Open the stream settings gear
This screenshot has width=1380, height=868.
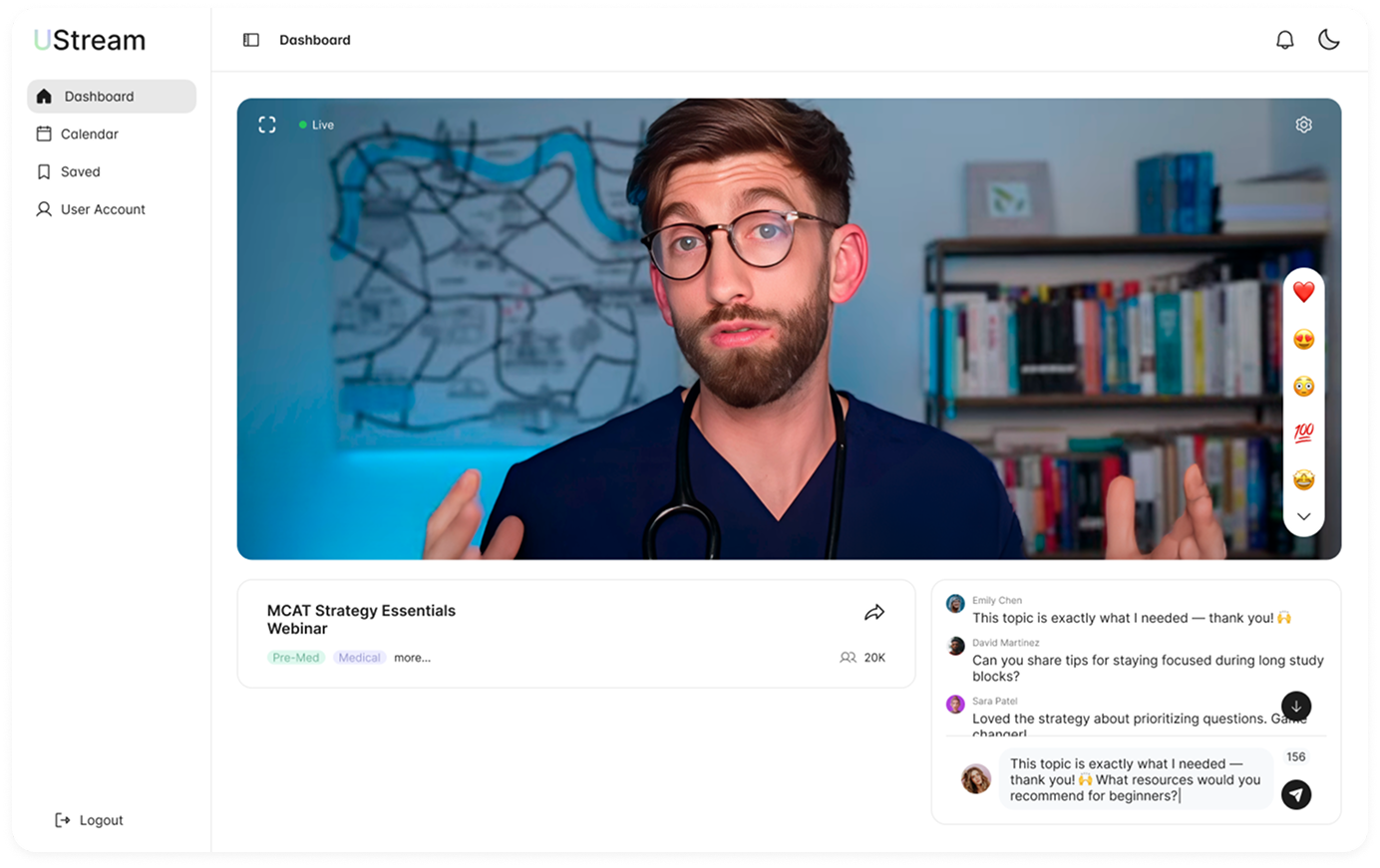coord(1303,124)
